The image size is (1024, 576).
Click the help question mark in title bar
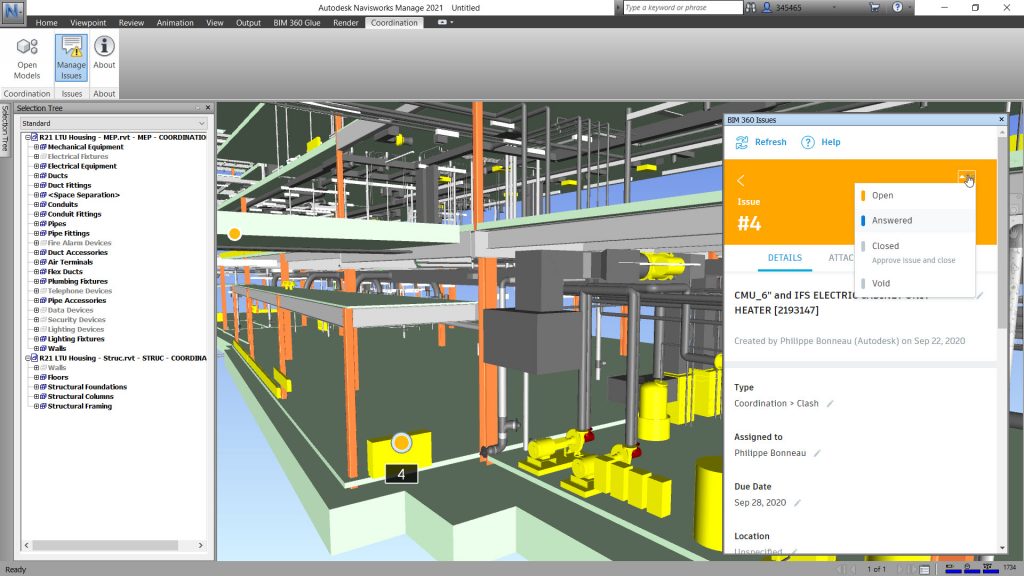[897, 7]
